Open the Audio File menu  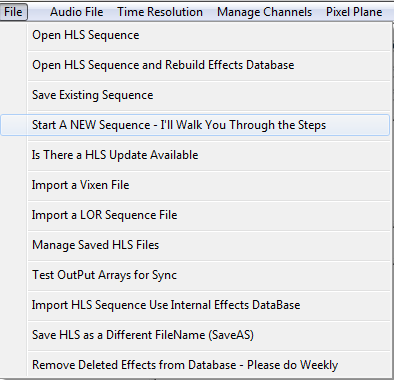coord(76,12)
